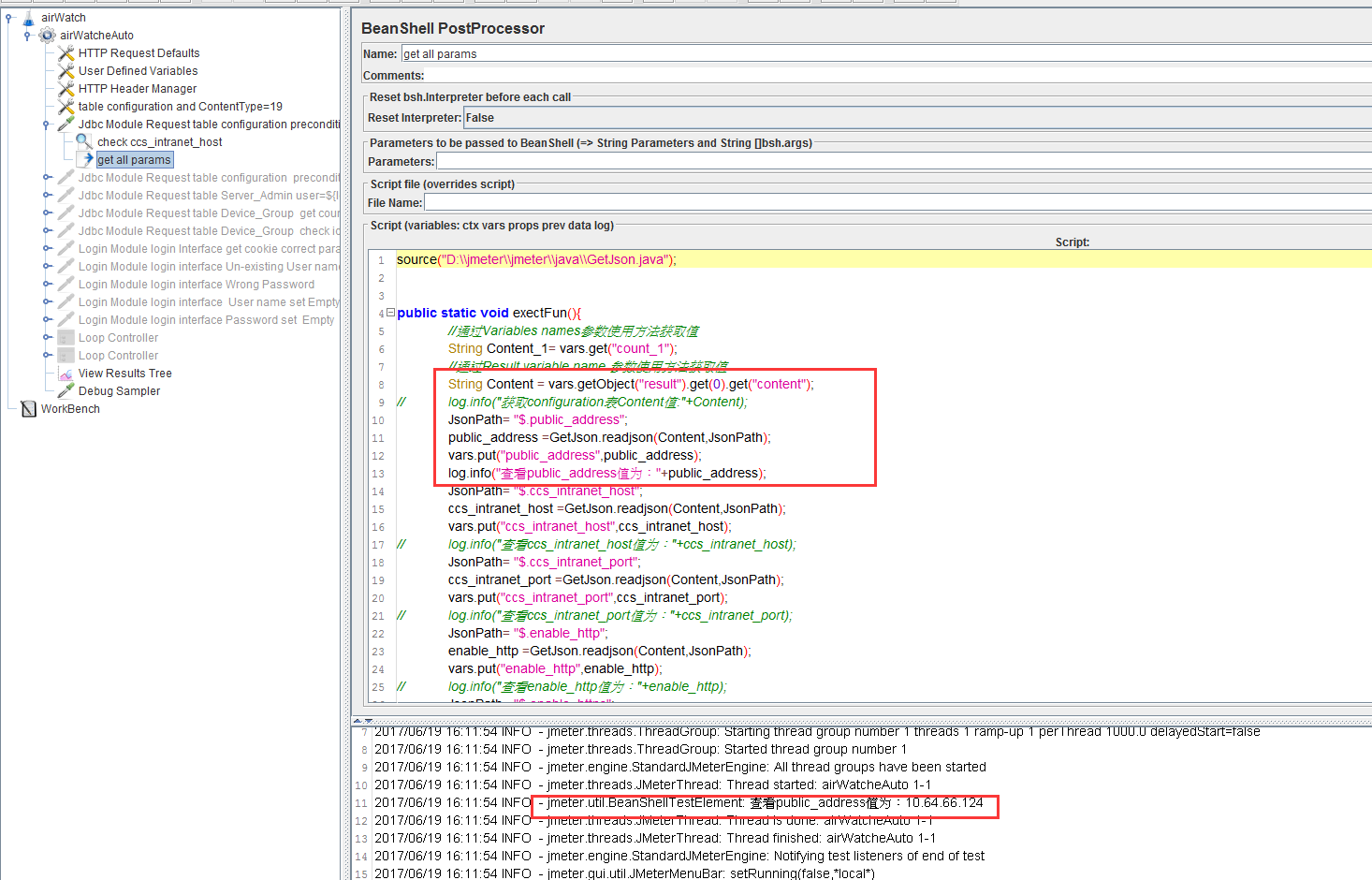1372x880 pixels.
Task: Click the HTTP Header Manager wrench icon
Action: tap(66, 89)
